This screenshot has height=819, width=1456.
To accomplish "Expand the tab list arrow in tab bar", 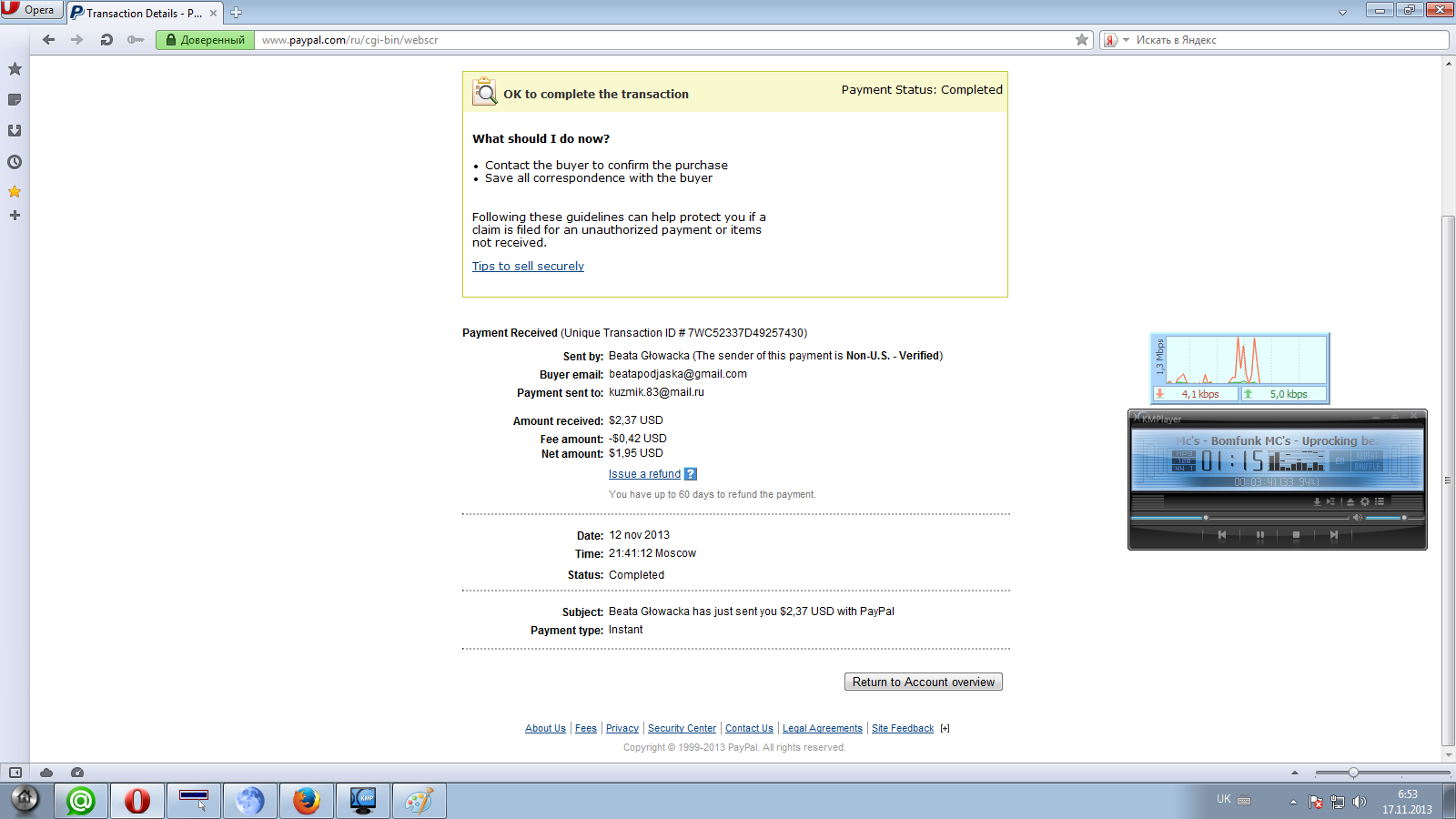I will click(1342, 13).
